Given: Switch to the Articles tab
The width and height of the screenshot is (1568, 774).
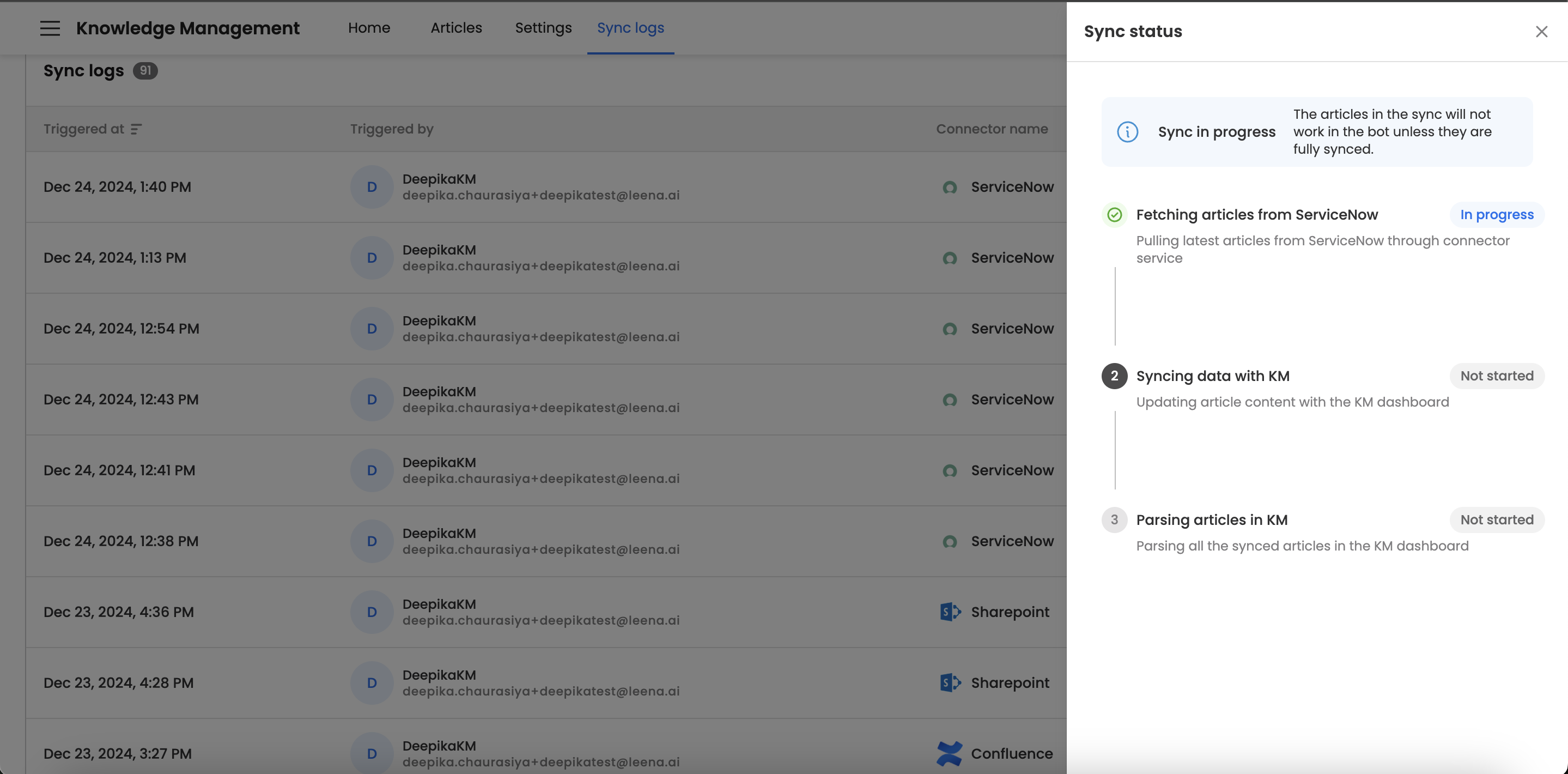Looking at the screenshot, I should (x=456, y=28).
